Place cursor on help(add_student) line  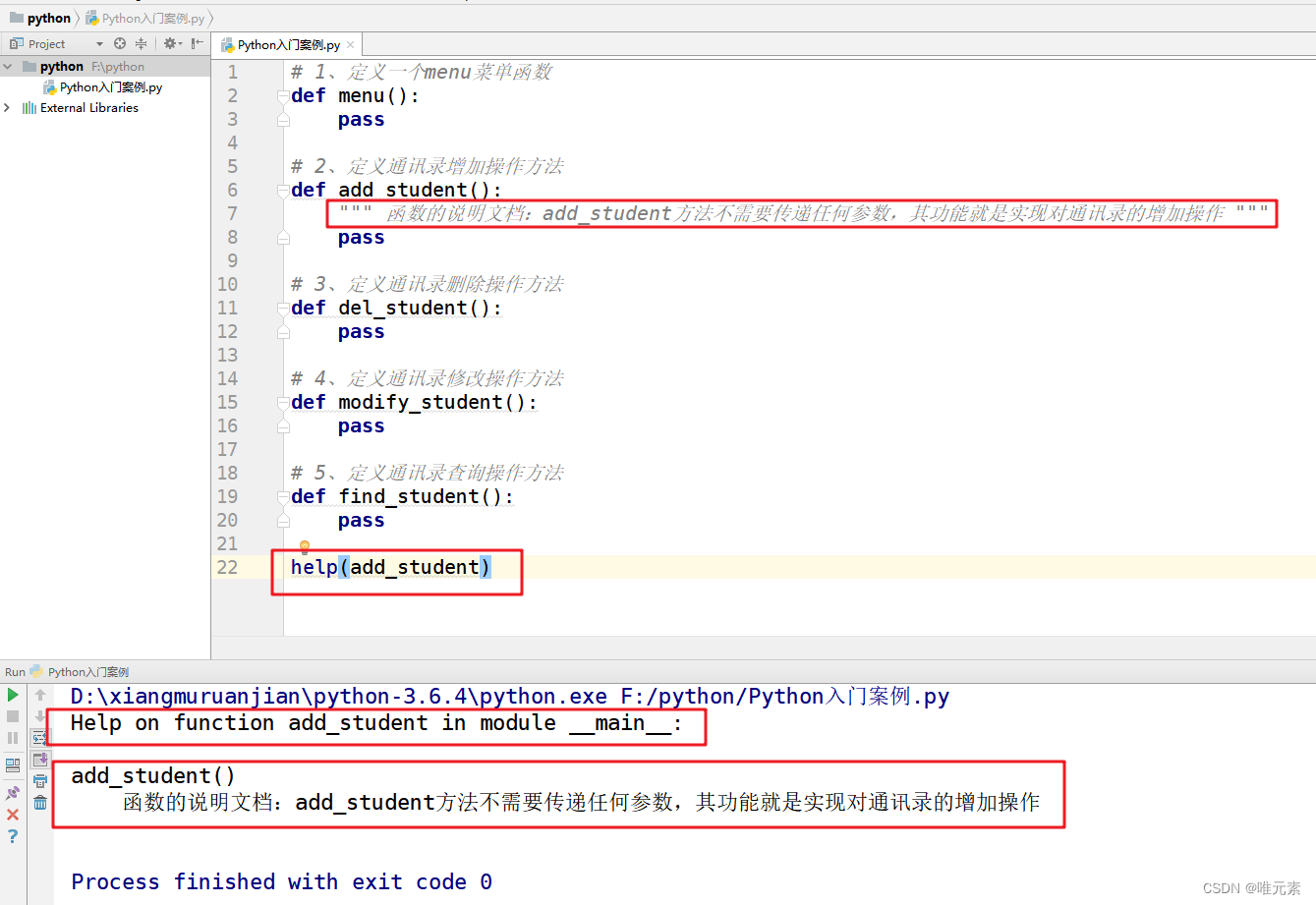pyautogui.click(x=391, y=567)
